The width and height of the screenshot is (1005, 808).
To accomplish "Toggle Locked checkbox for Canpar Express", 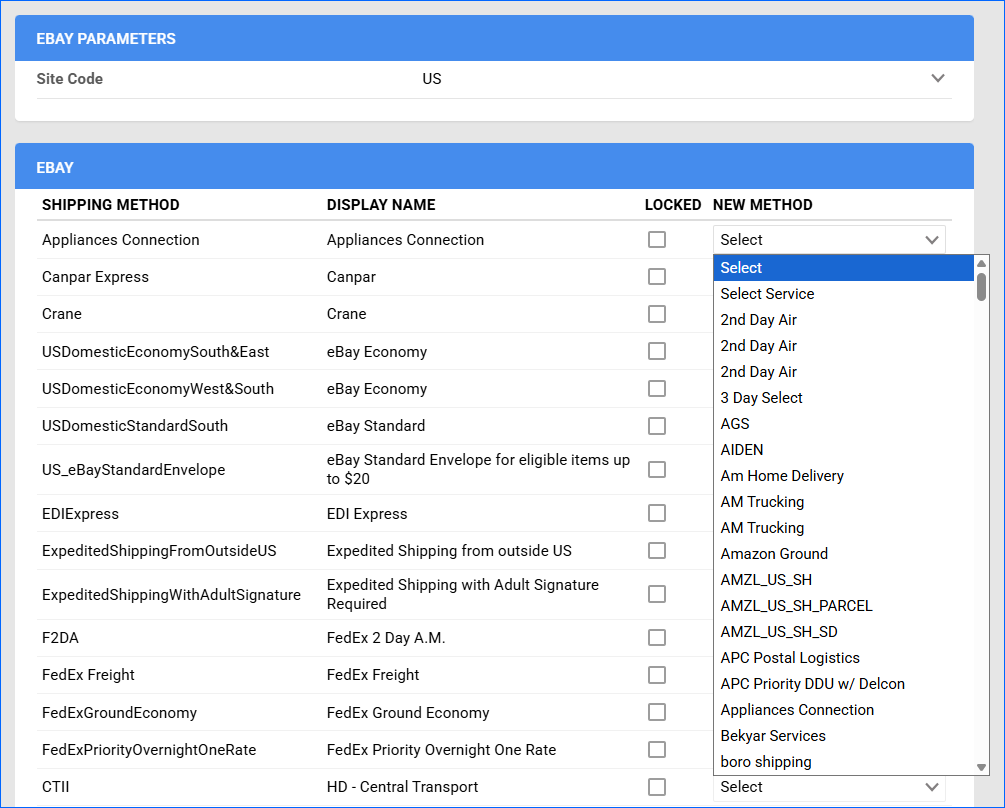I will click(x=657, y=277).
